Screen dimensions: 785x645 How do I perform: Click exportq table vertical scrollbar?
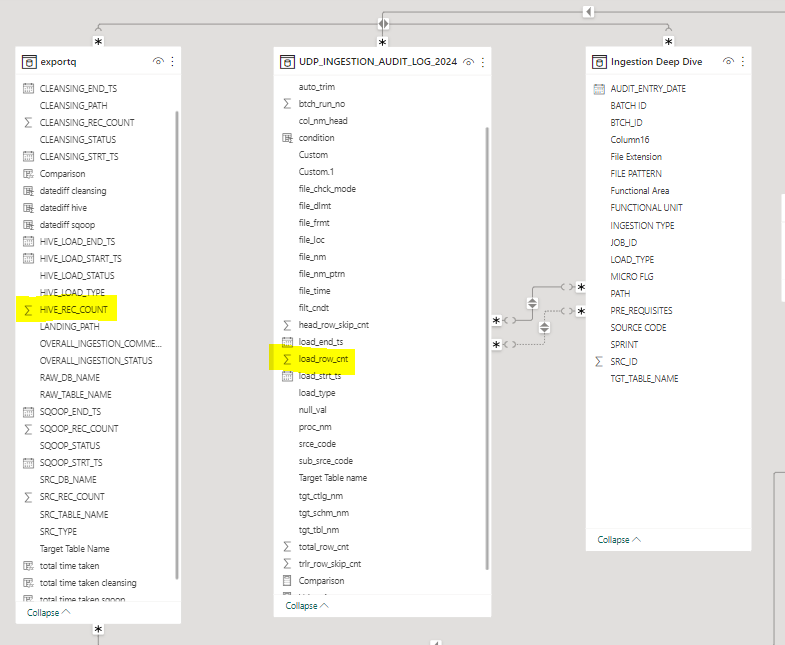pos(177,345)
